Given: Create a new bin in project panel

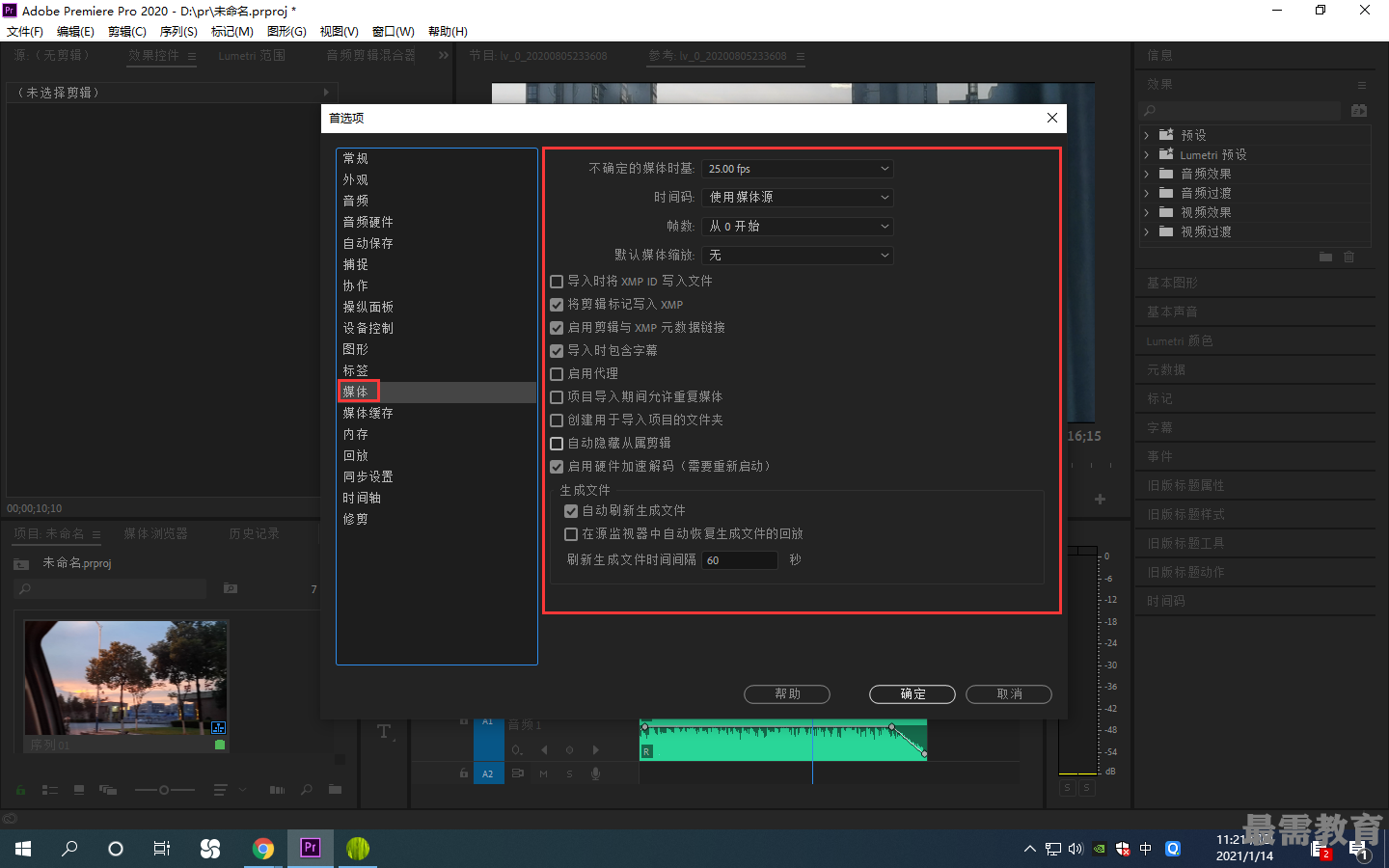Looking at the screenshot, I should pyautogui.click(x=335, y=790).
